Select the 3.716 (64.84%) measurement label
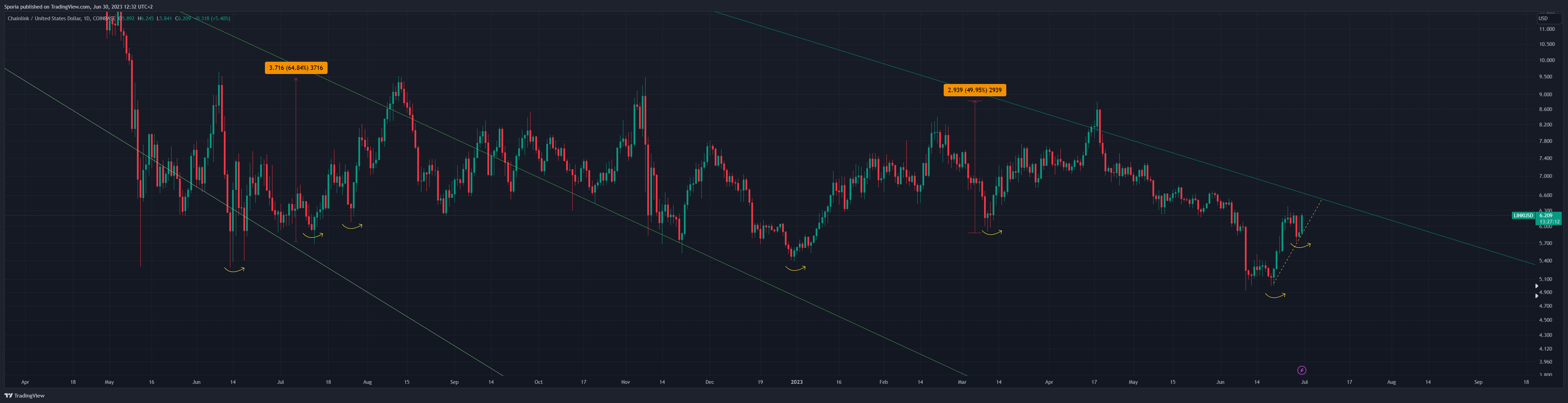 coord(296,68)
